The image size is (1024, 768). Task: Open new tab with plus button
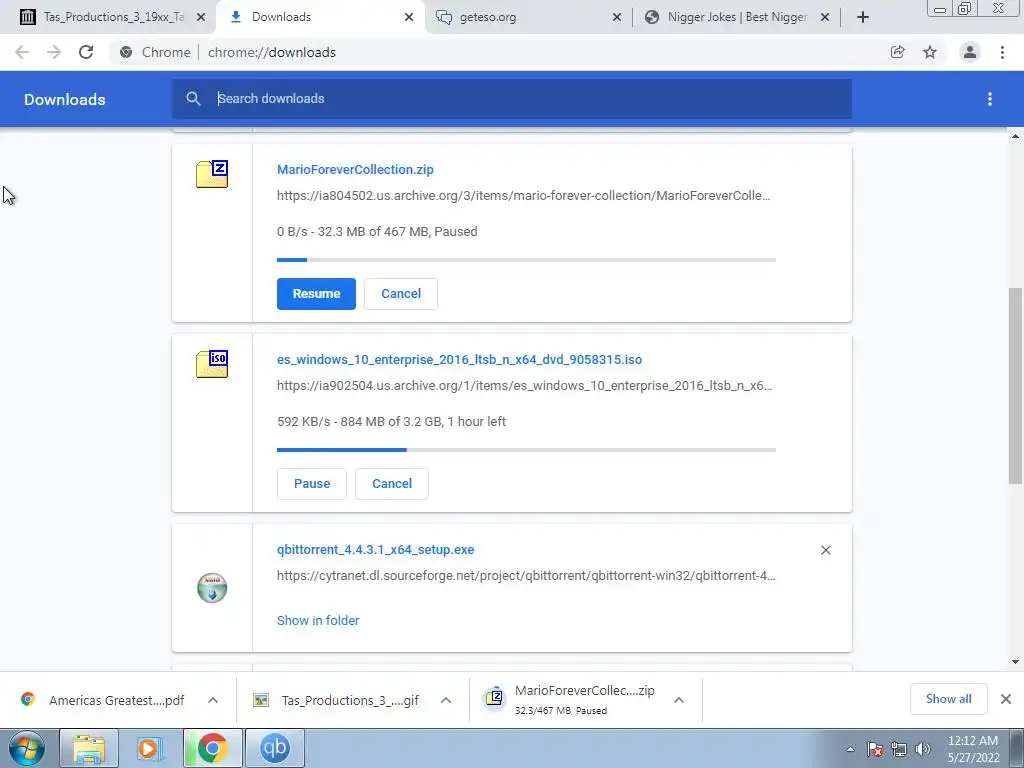coord(863,17)
